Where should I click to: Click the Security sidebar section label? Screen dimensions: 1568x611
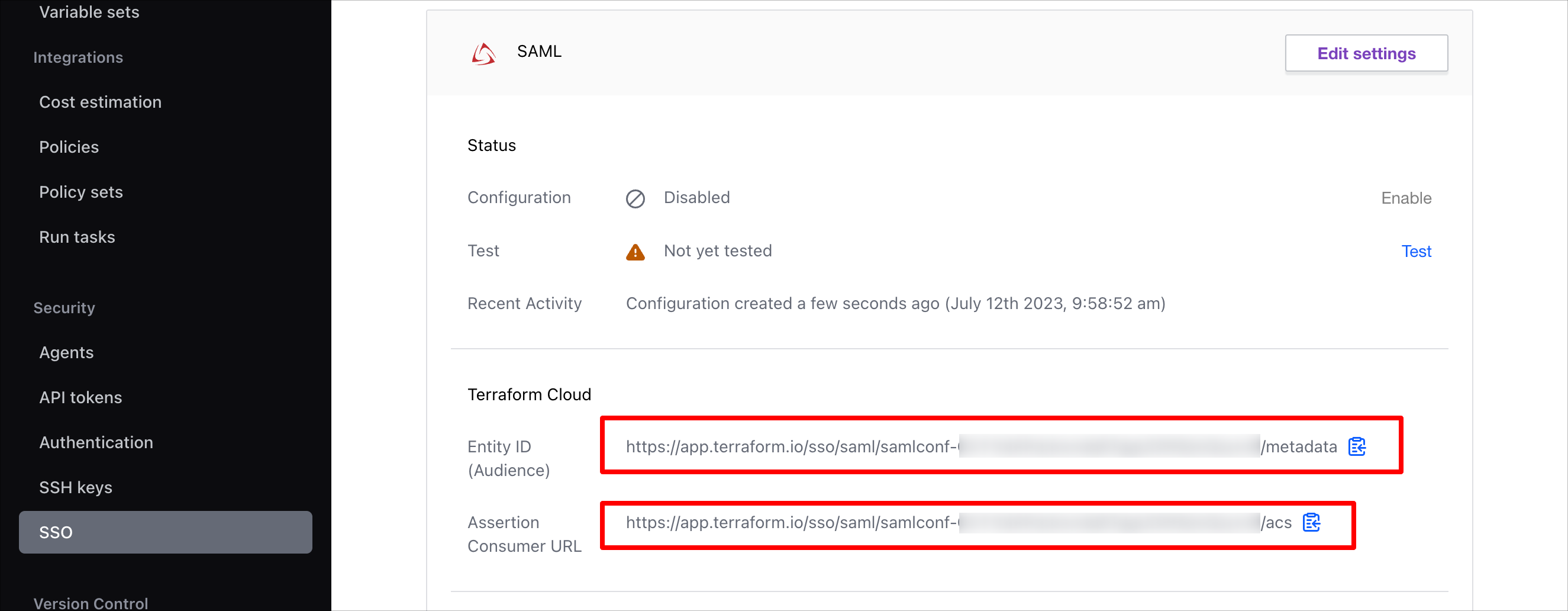64,308
